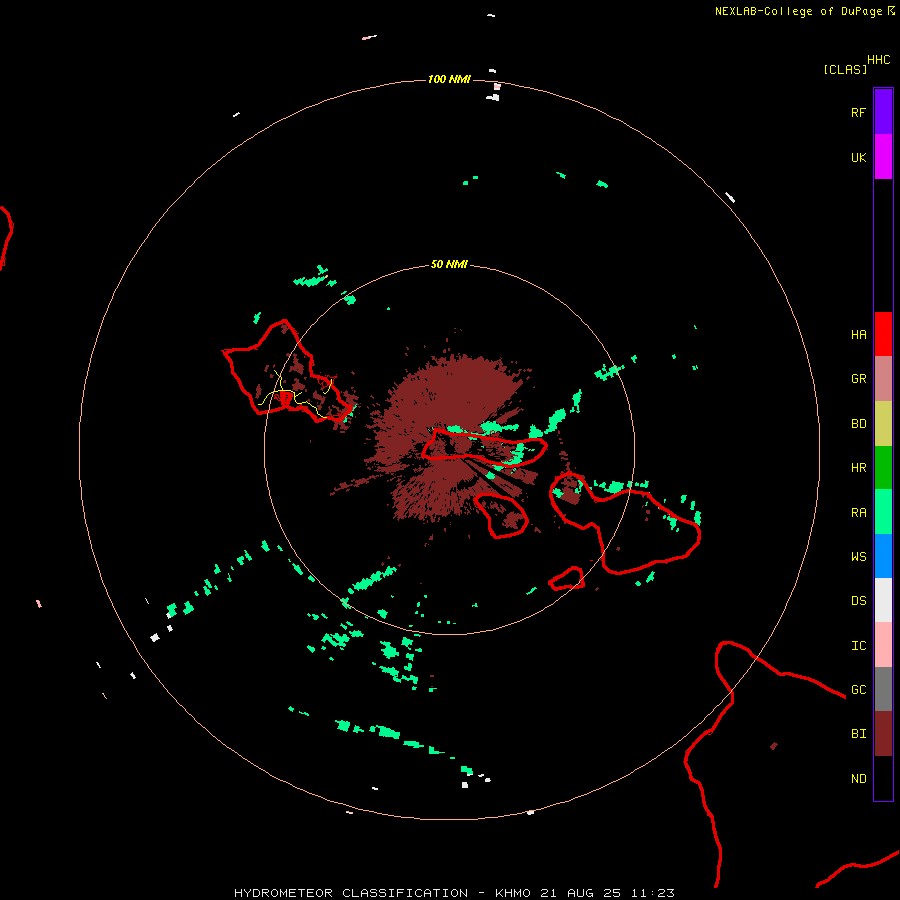The height and width of the screenshot is (900, 900).
Task: Click the UK magenta legend swatch
Action: tap(883, 157)
